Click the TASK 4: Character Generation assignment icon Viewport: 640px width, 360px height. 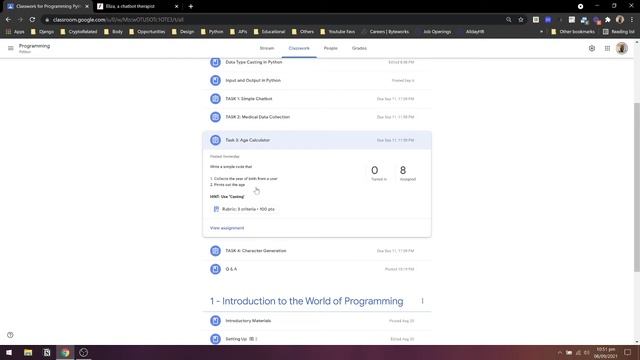[215, 251]
